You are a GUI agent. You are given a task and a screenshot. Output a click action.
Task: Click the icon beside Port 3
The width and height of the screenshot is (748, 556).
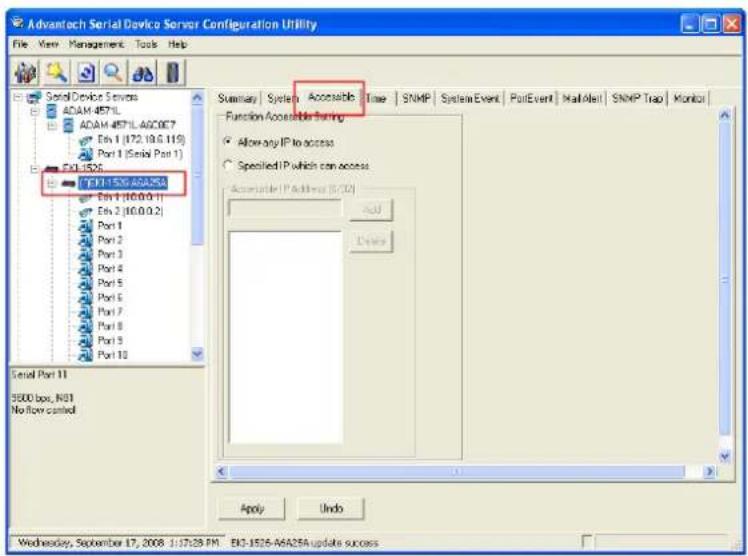pos(85,254)
